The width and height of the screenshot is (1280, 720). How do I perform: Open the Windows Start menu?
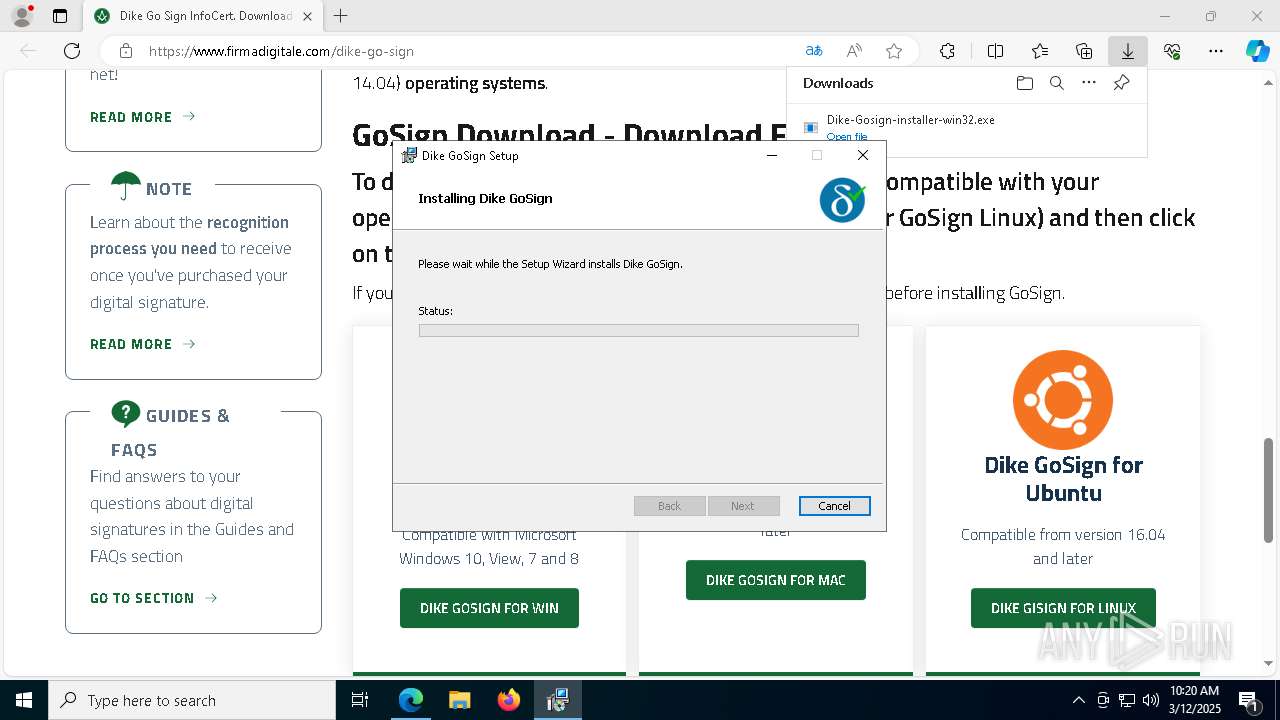coord(23,700)
